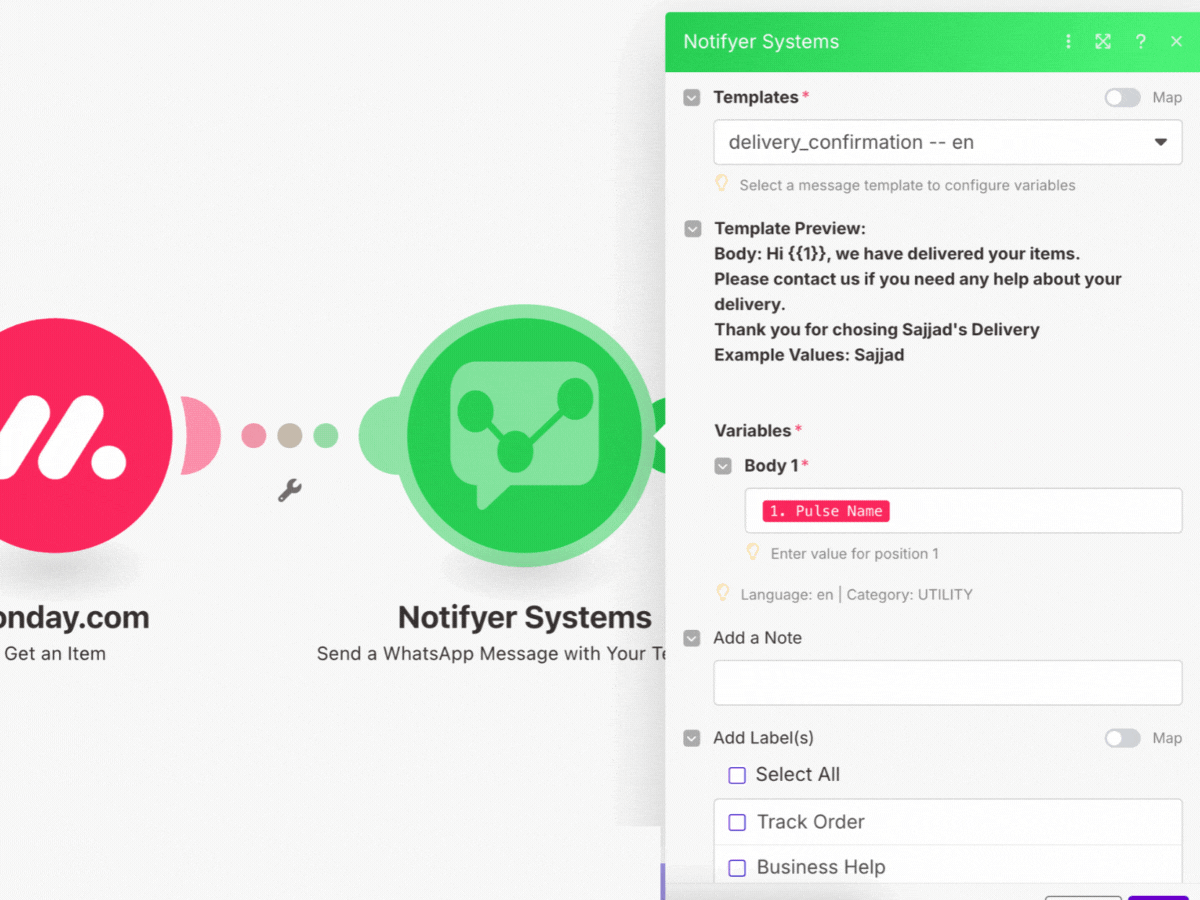
Task: Open help for Notifyer Systems panel
Action: pos(1141,41)
